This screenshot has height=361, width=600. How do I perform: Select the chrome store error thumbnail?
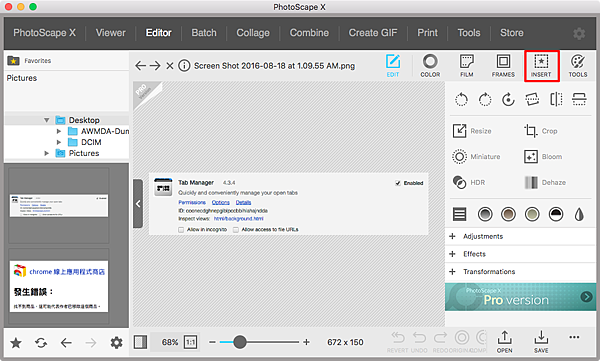(x=59, y=286)
